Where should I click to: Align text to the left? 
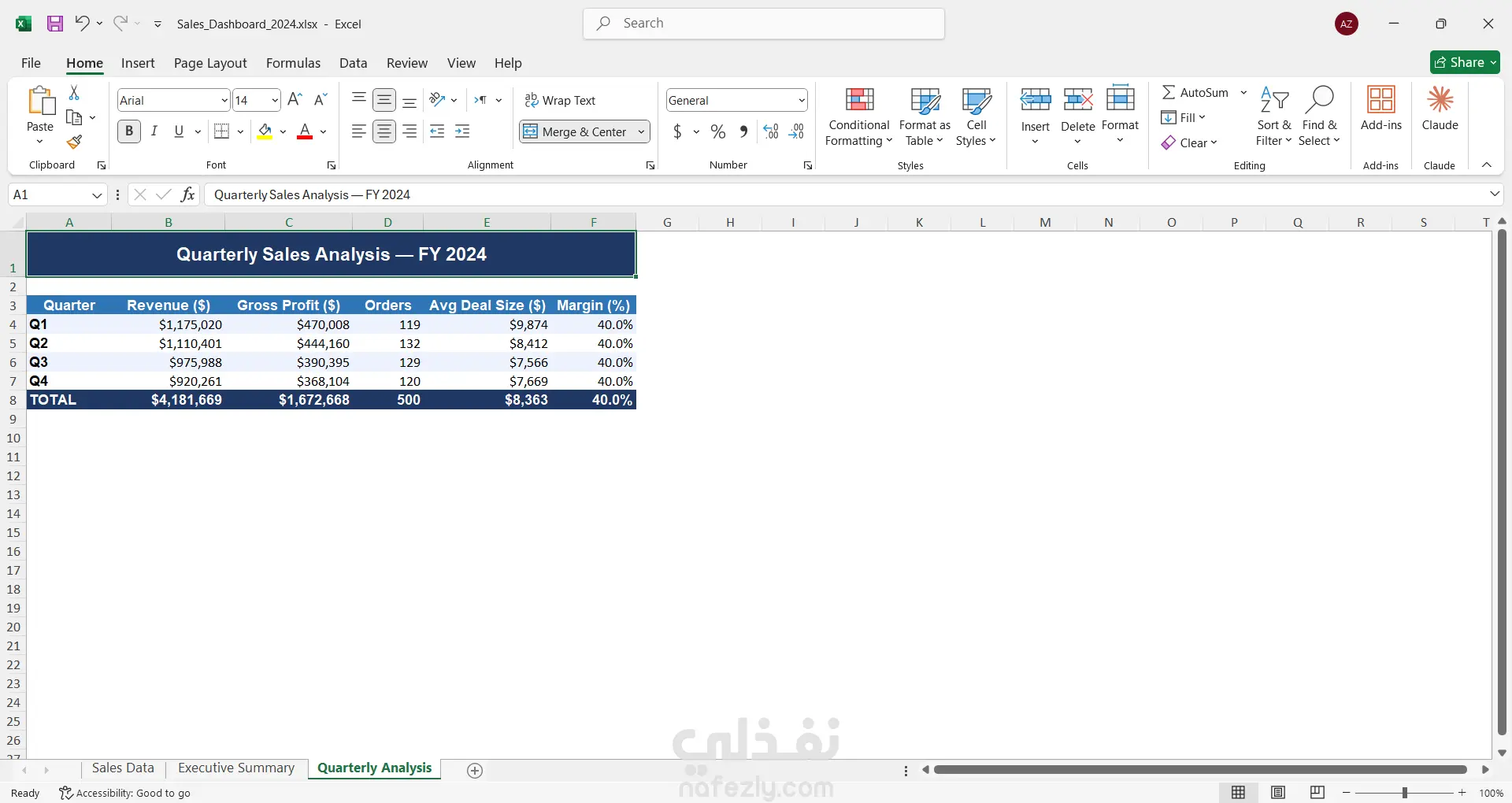[359, 131]
